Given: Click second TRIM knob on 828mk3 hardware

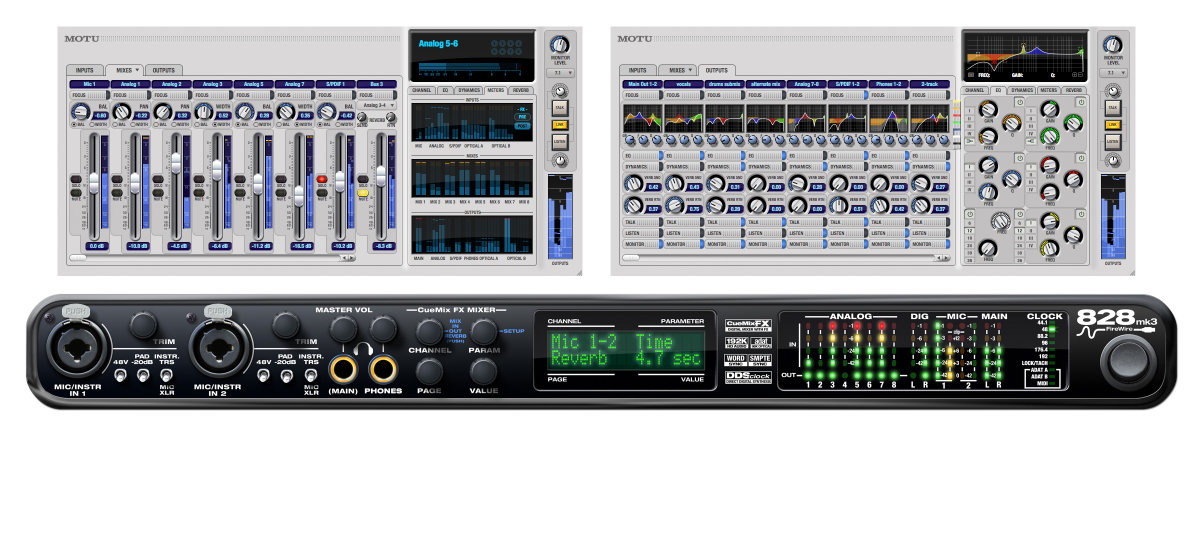Looking at the screenshot, I should (x=285, y=325).
